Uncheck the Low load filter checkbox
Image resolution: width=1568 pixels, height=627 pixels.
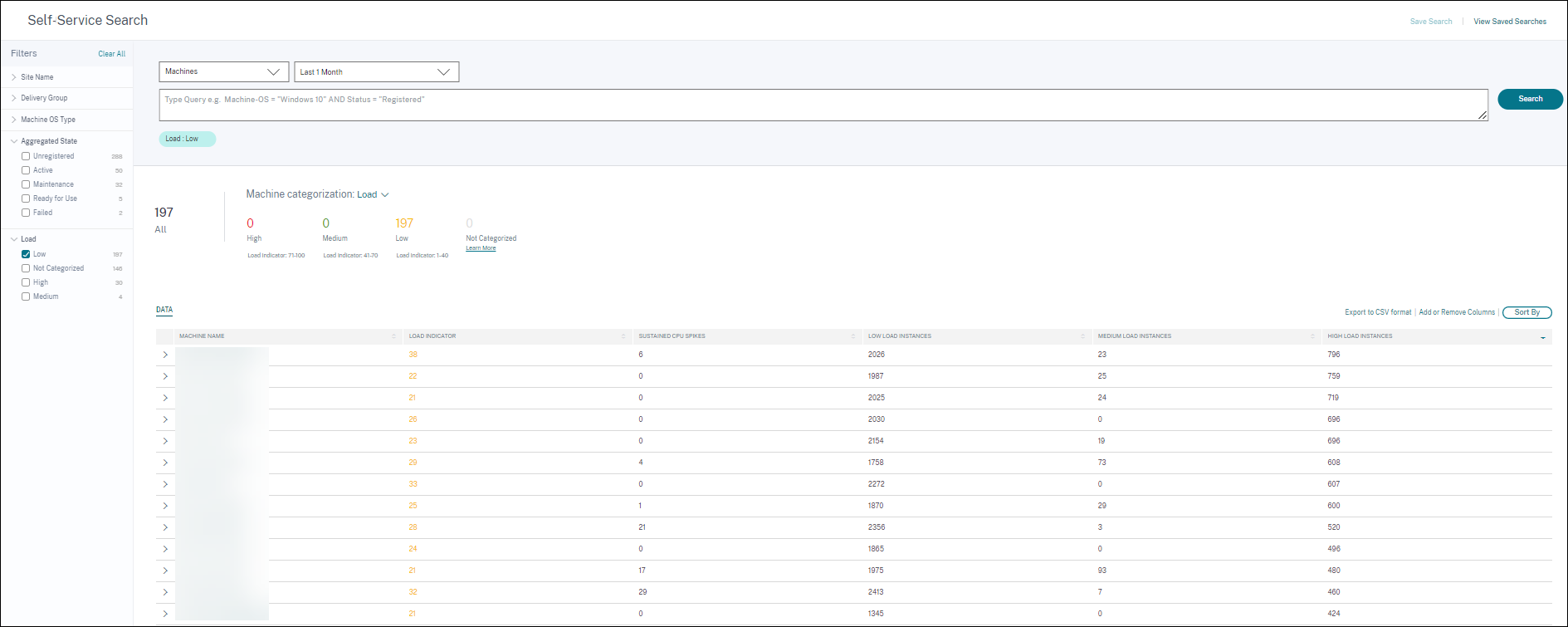pos(26,254)
